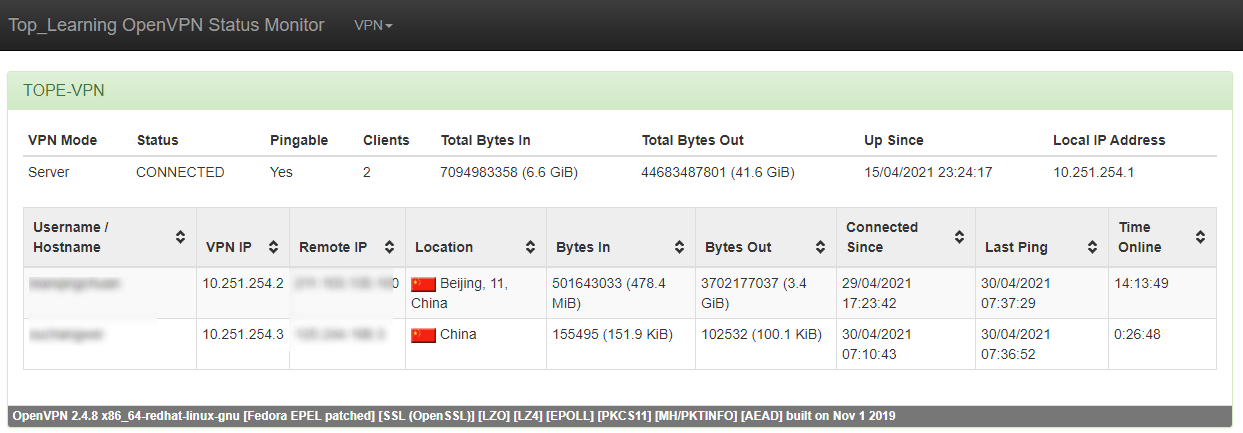This screenshot has height=433, width=1243.
Task: Select the 10.251.254.3 VPN IP cell
Action: 243,334
